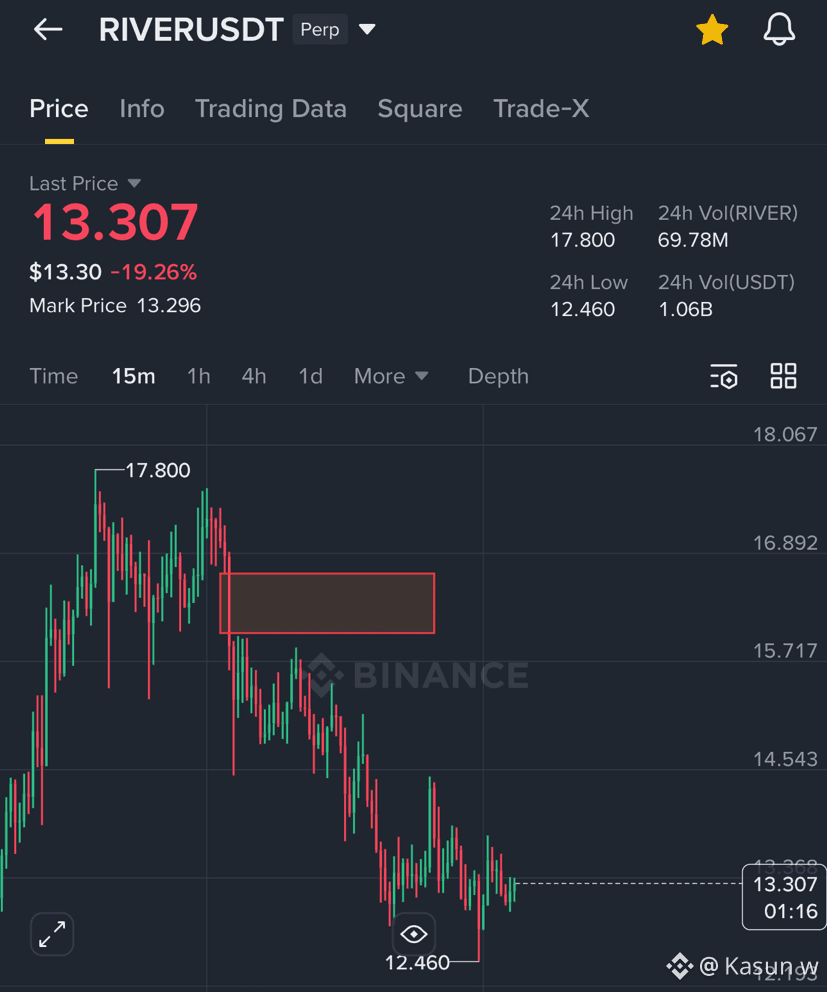Click the 16.892 price axis label
Screen dimensions: 827x992
click(785, 543)
